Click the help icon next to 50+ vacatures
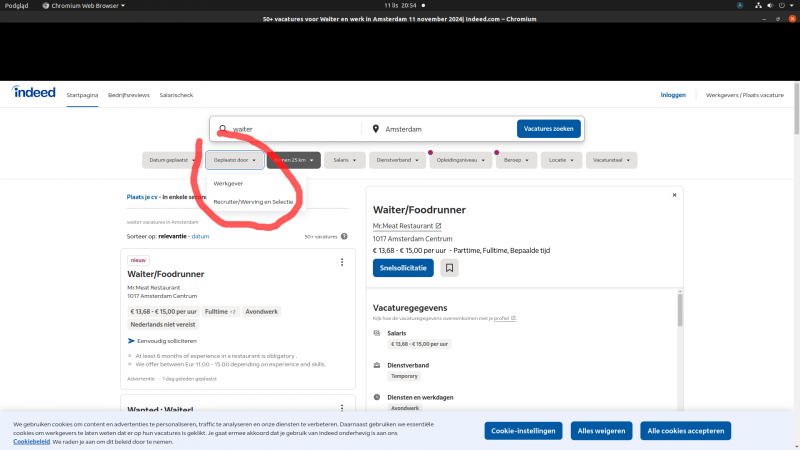 pos(343,237)
